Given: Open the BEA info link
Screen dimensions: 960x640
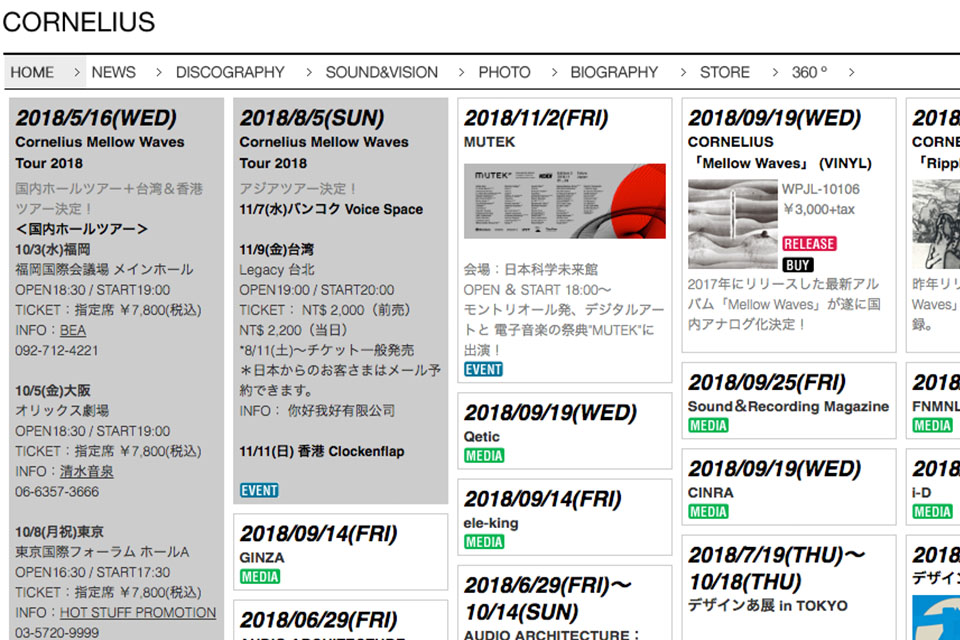Looking at the screenshot, I should click(73, 330).
